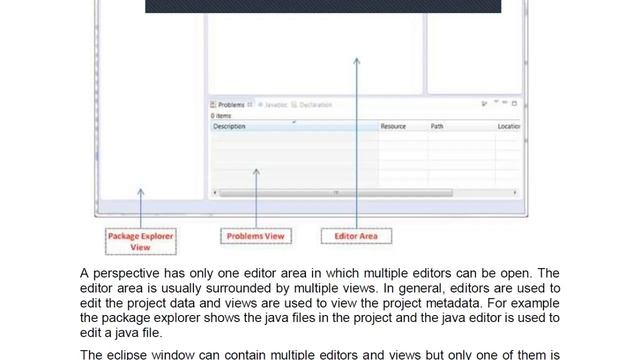Click the right scroll arrow in Problems view
This screenshot has height=360, width=640.
tap(515, 193)
